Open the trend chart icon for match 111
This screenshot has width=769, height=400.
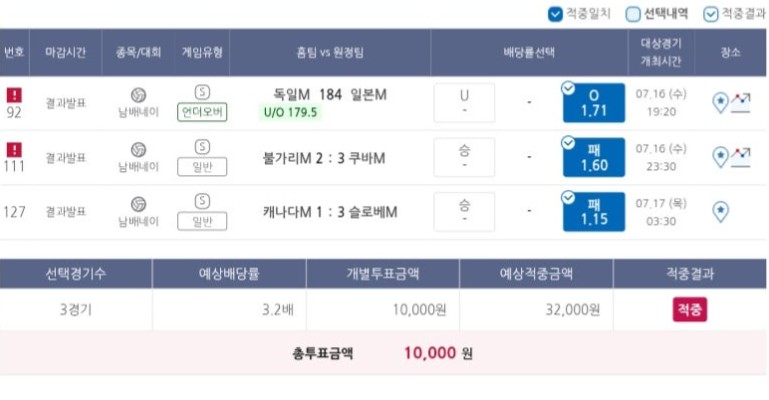coord(741,157)
